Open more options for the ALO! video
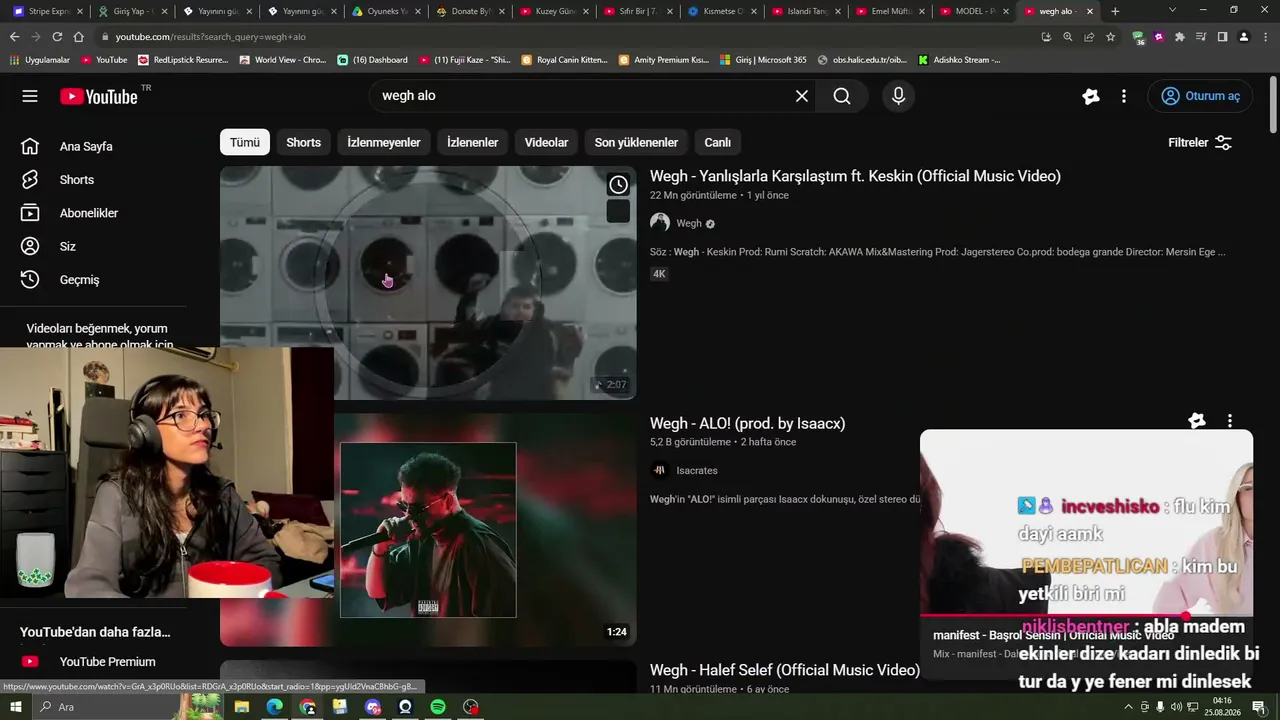The width and height of the screenshot is (1280, 720). [1230, 421]
